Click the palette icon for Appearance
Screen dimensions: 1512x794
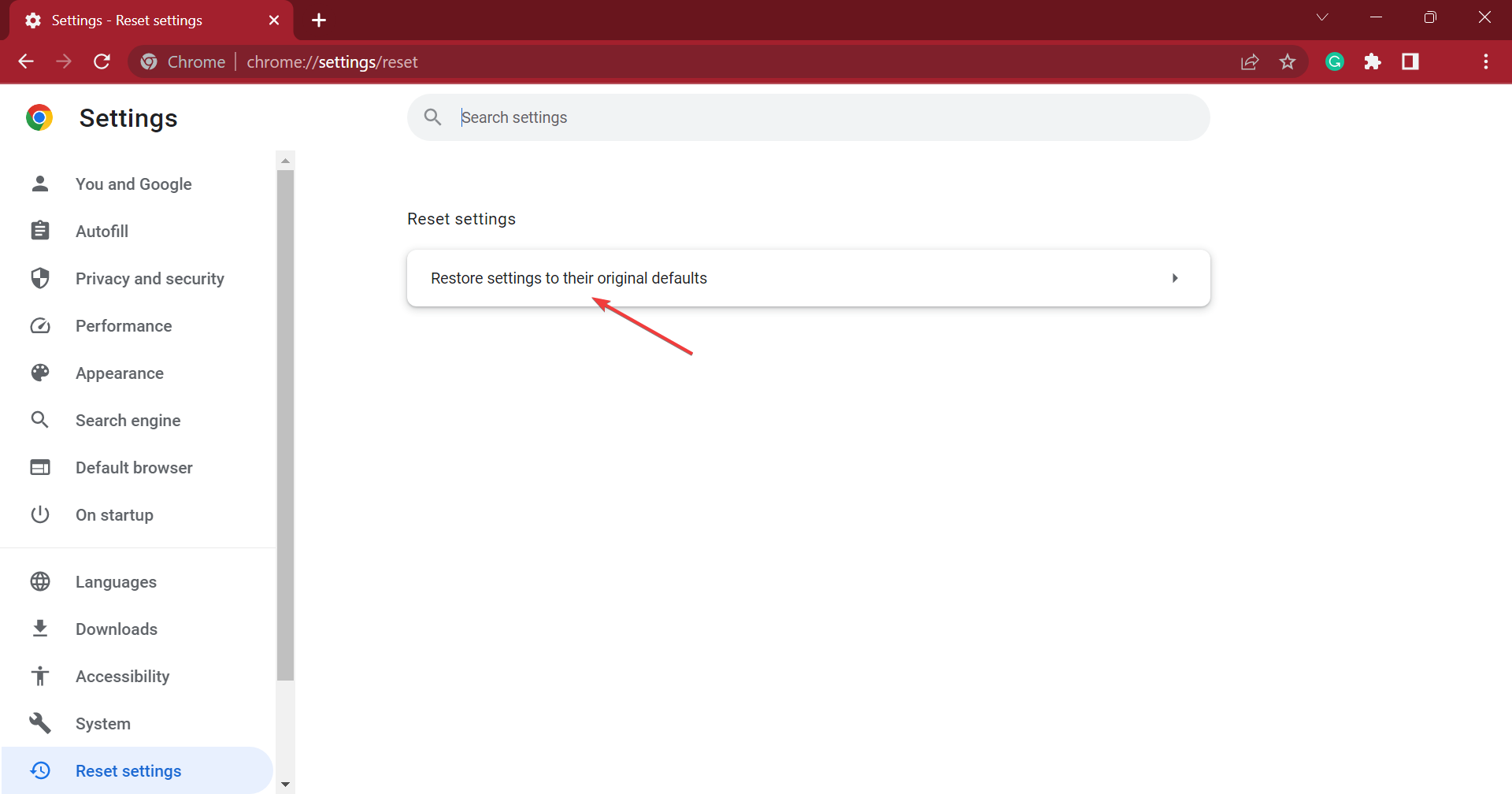click(40, 373)
